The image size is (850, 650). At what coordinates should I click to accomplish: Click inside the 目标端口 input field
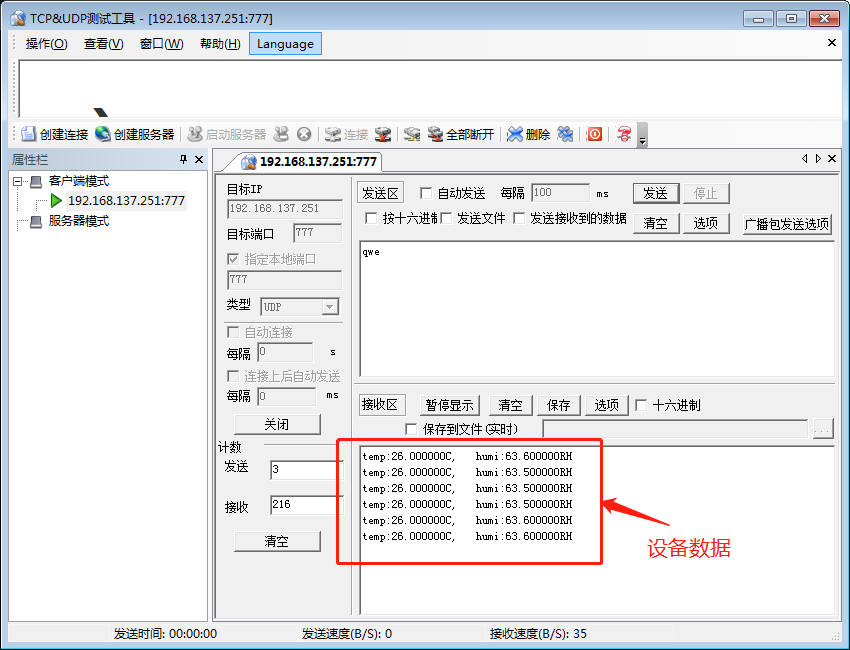[x=317, y=231]
